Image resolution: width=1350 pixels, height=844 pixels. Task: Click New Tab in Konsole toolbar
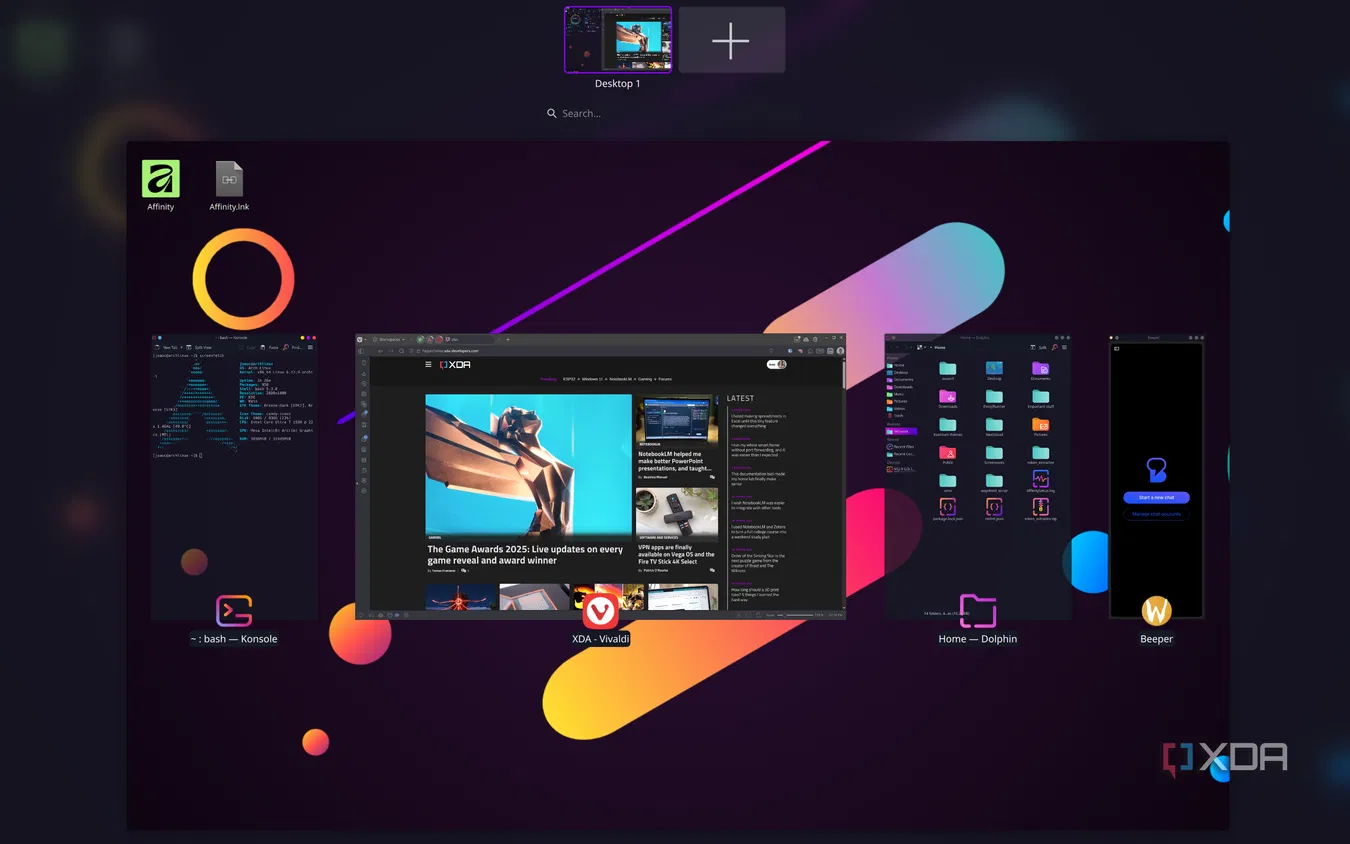[x=166, y=347]
